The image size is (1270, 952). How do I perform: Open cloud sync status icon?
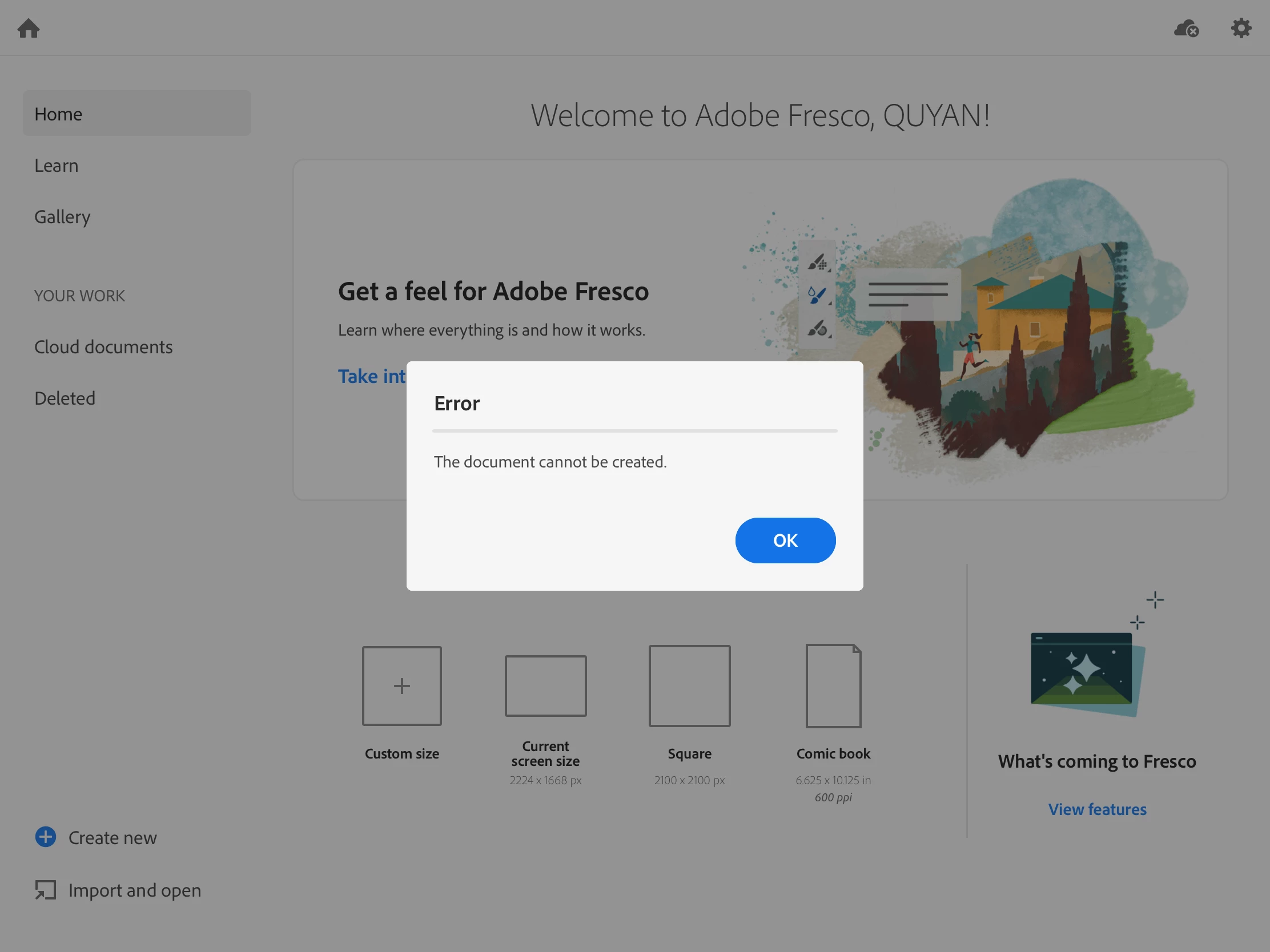[x=1186, y=28]
